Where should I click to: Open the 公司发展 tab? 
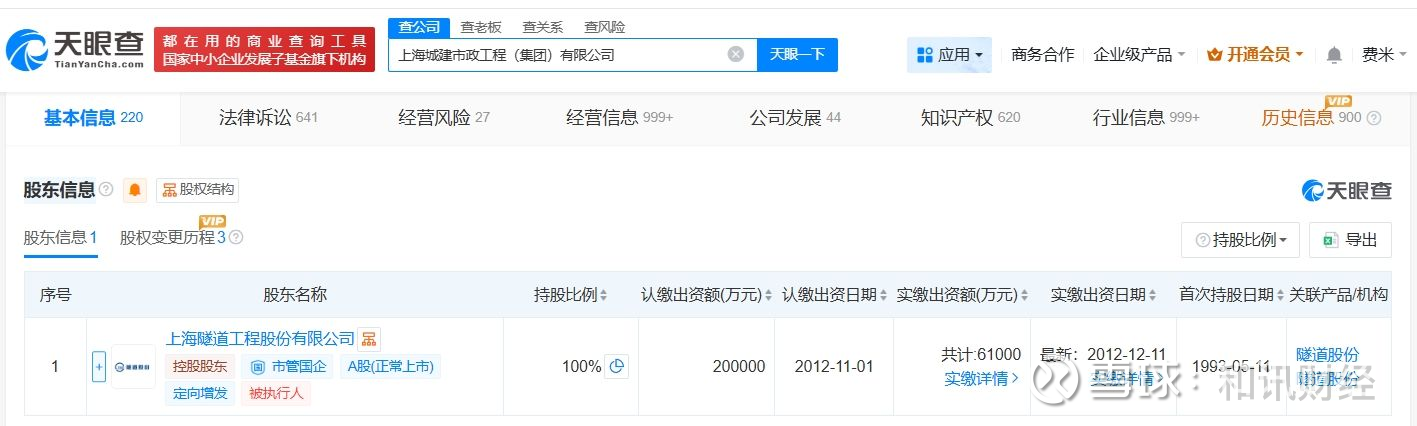795,118
